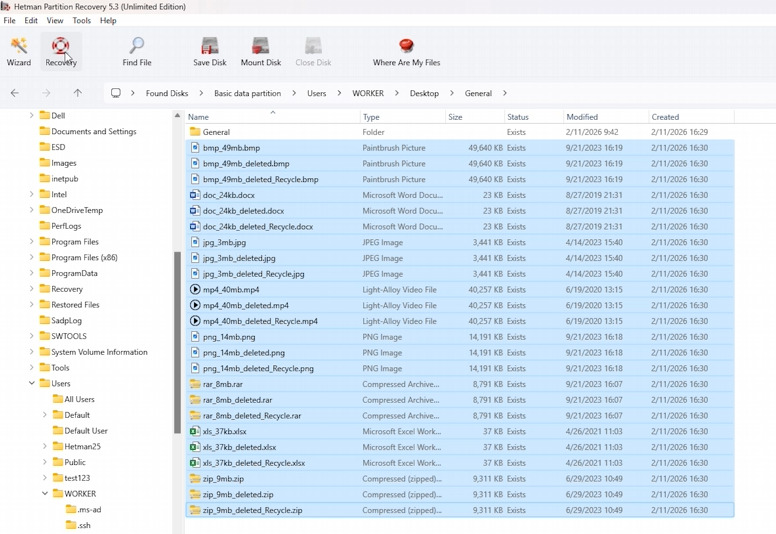Open the View menu

[55, 20]
